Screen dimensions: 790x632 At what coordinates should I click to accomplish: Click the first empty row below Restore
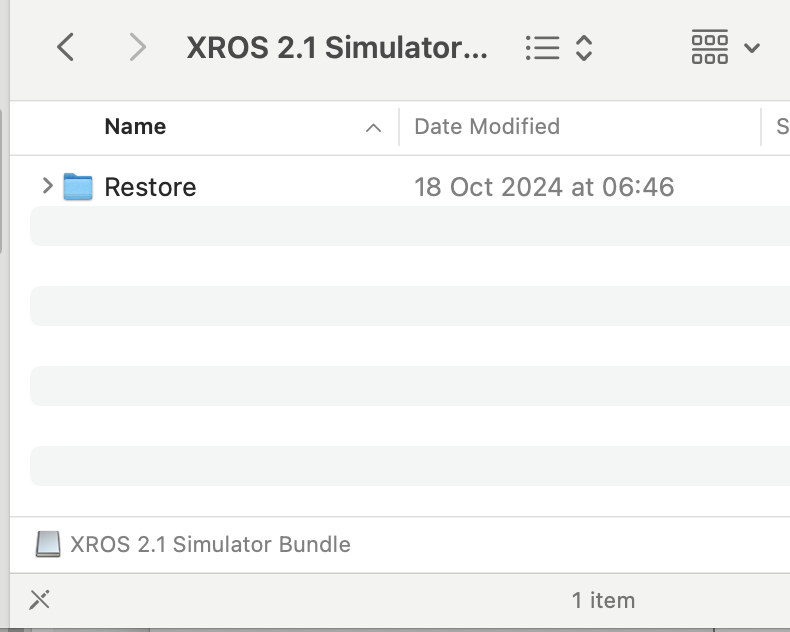(x=410, y=226)
